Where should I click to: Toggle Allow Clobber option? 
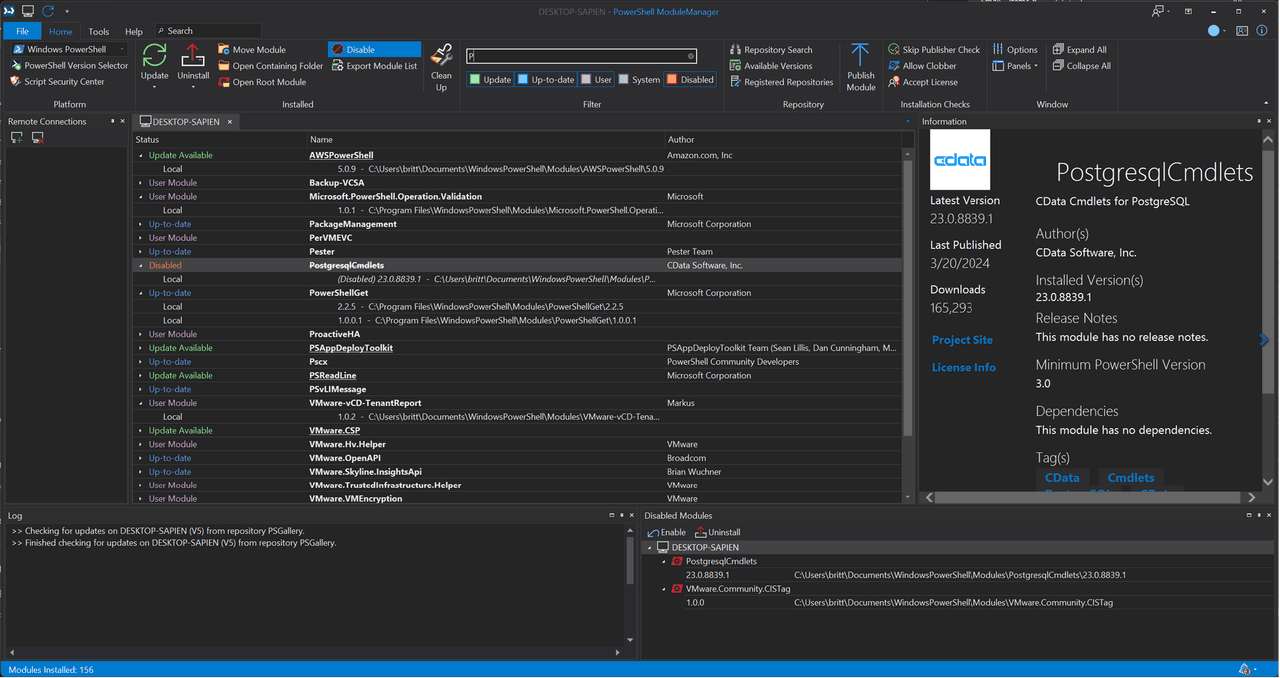pos(922,66)
